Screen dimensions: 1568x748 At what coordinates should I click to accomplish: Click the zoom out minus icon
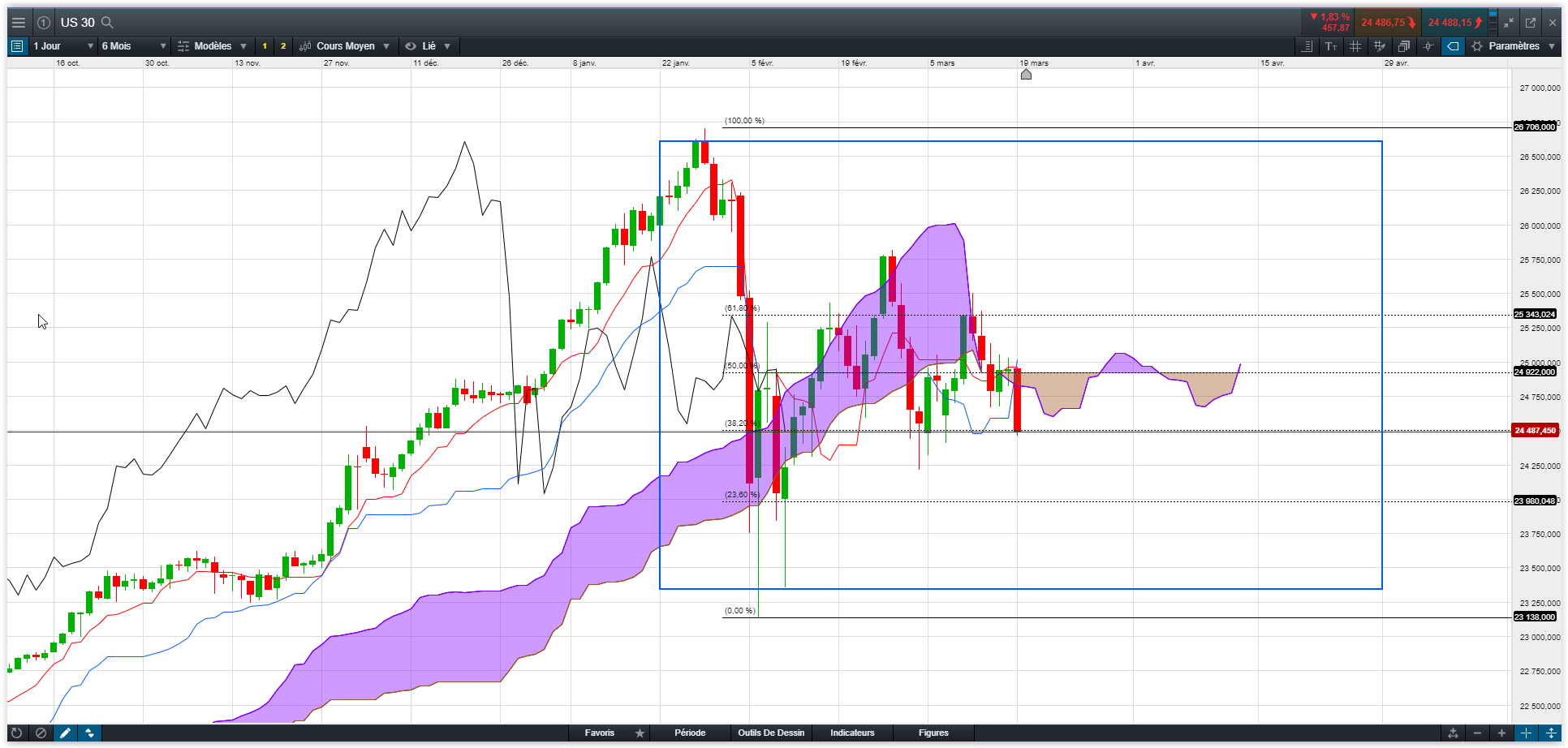tap(1478, 733)
